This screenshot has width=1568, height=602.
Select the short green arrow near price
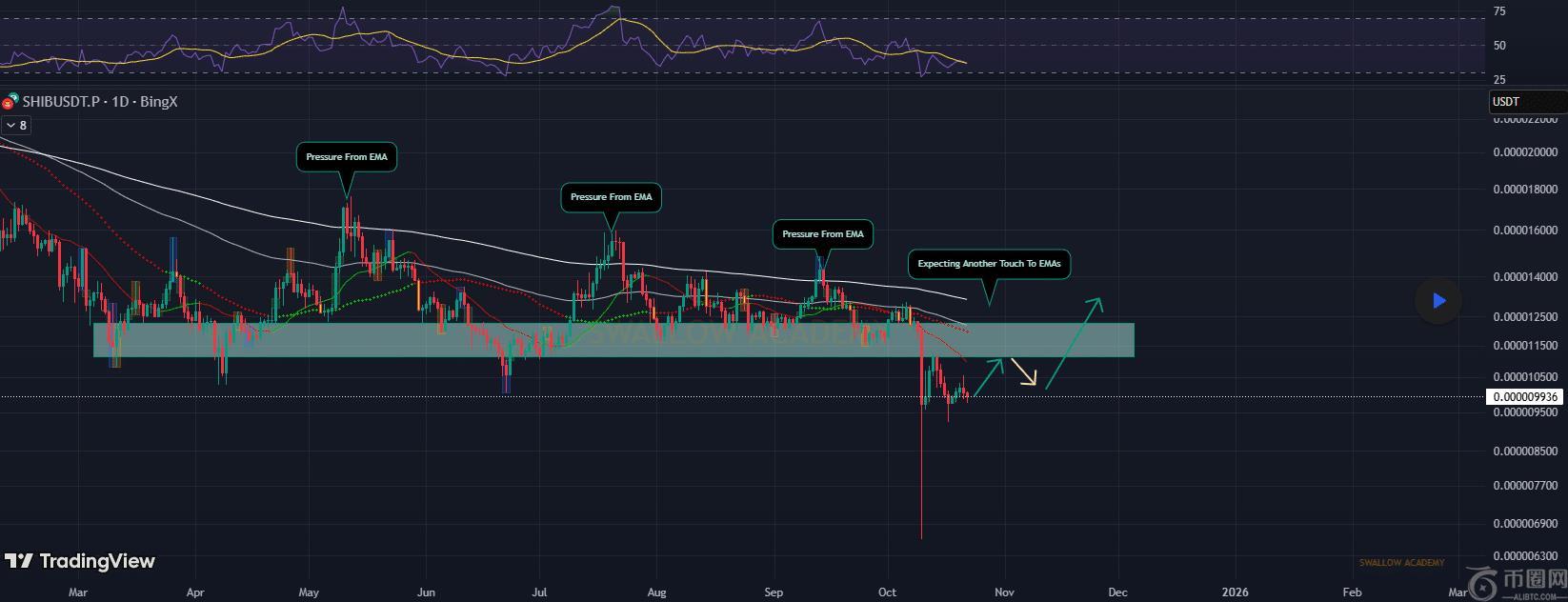tap(989, 377)
